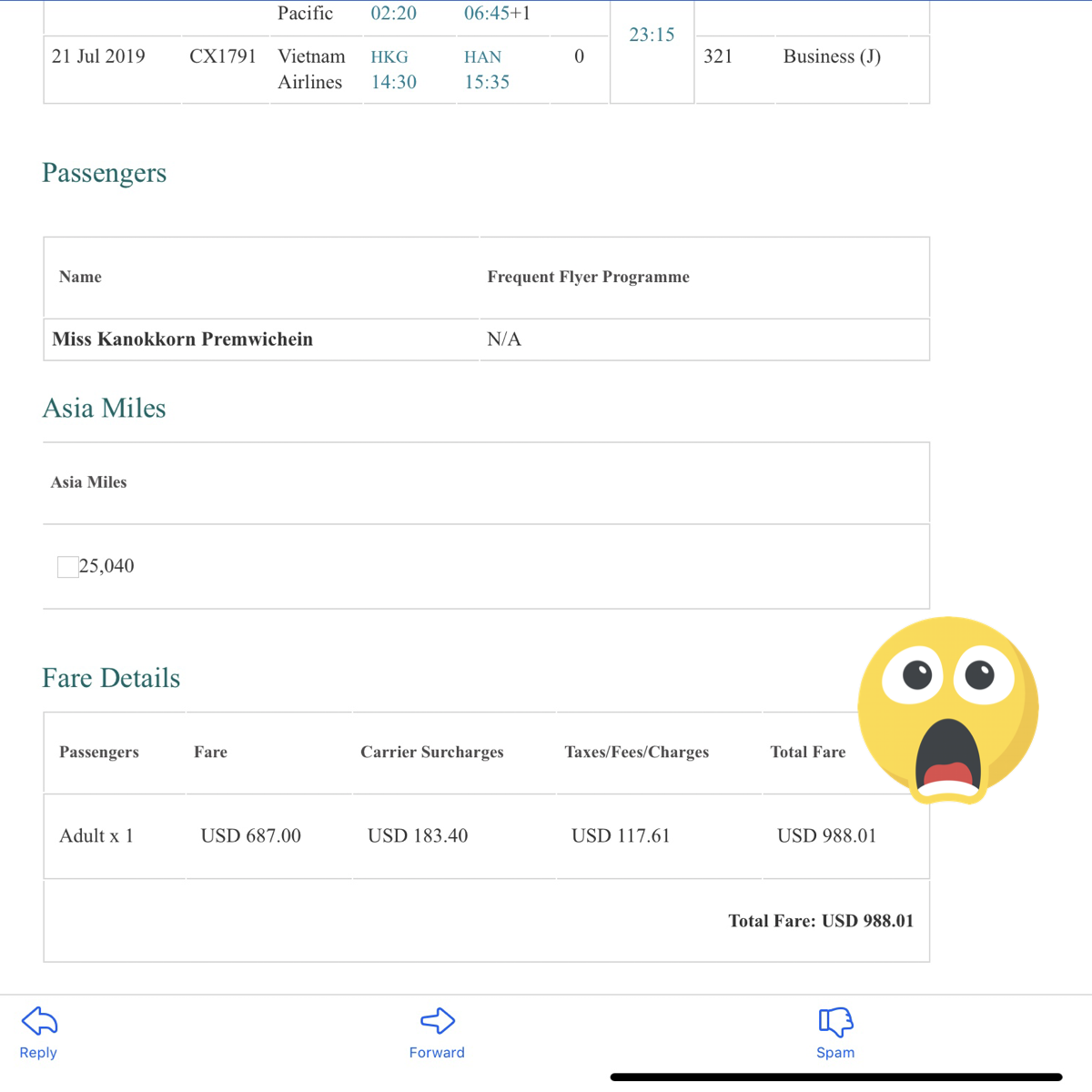Click the Passengers section heading

point(105,173)
